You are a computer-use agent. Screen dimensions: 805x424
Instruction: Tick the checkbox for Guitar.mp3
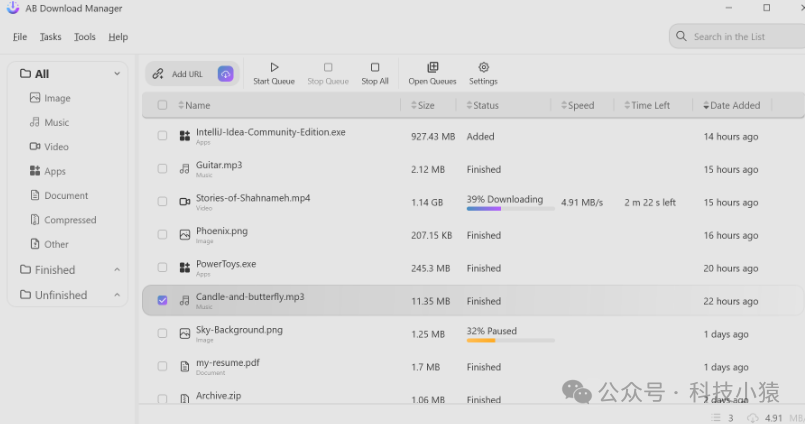(x=162, y=169)
